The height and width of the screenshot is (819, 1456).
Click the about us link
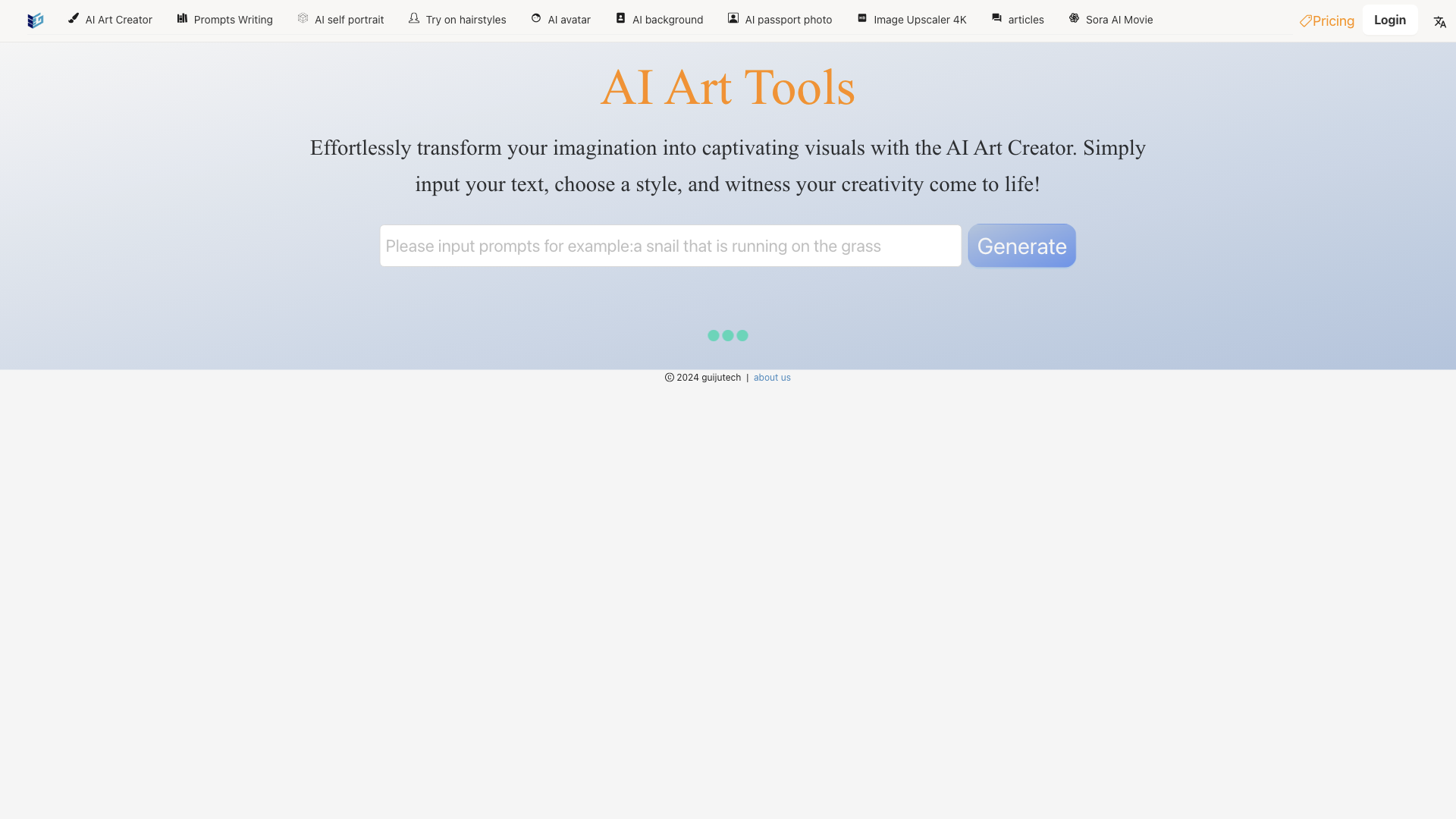772,377
